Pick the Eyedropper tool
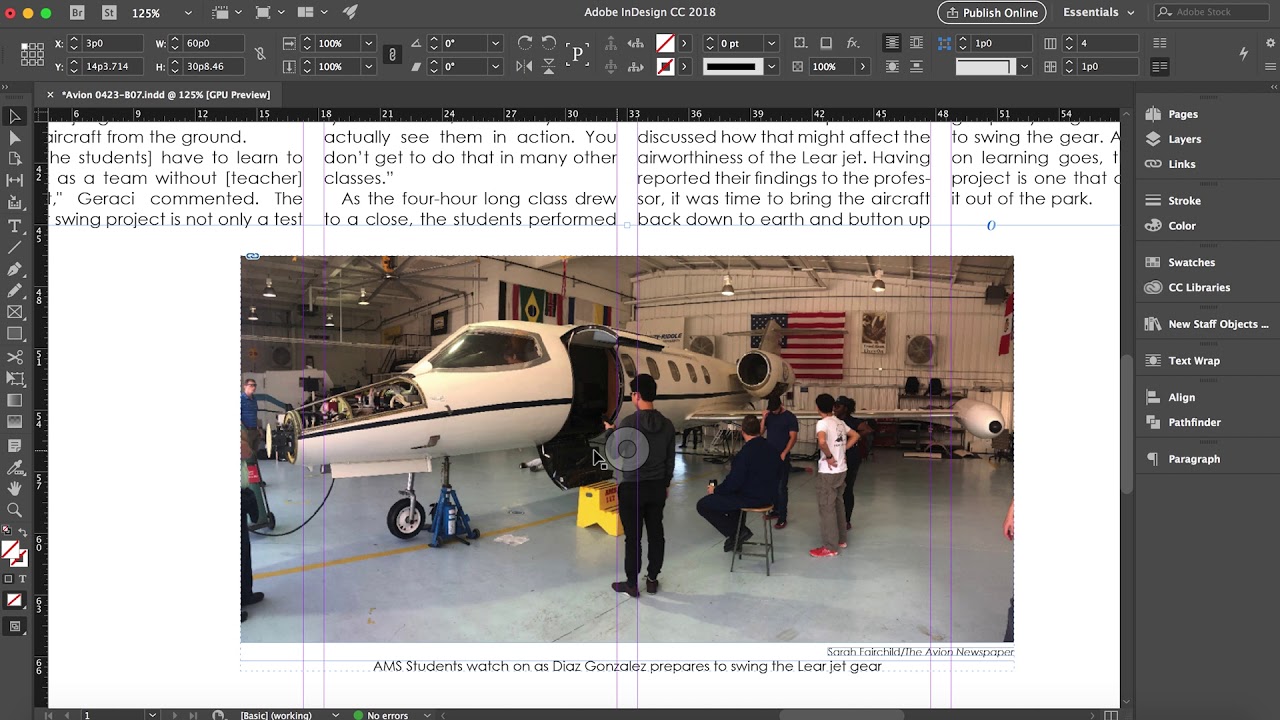 (x=14, y=467)
